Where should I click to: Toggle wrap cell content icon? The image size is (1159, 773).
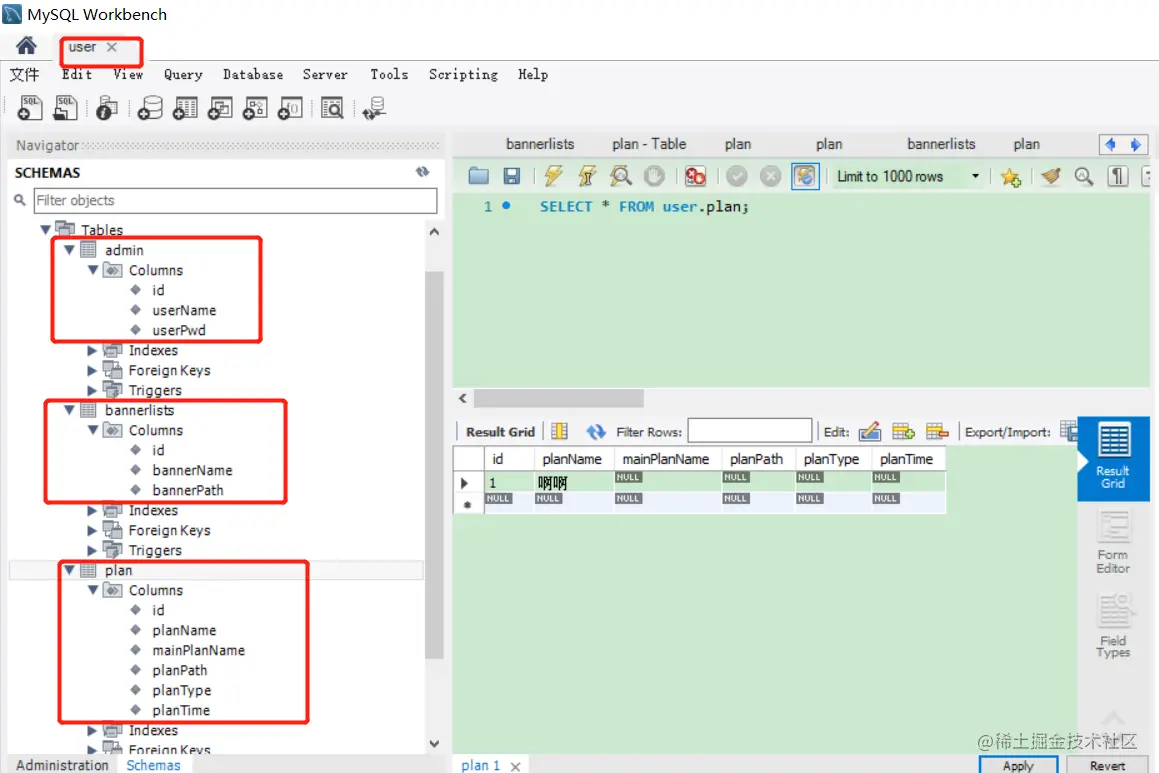point(560,431)
